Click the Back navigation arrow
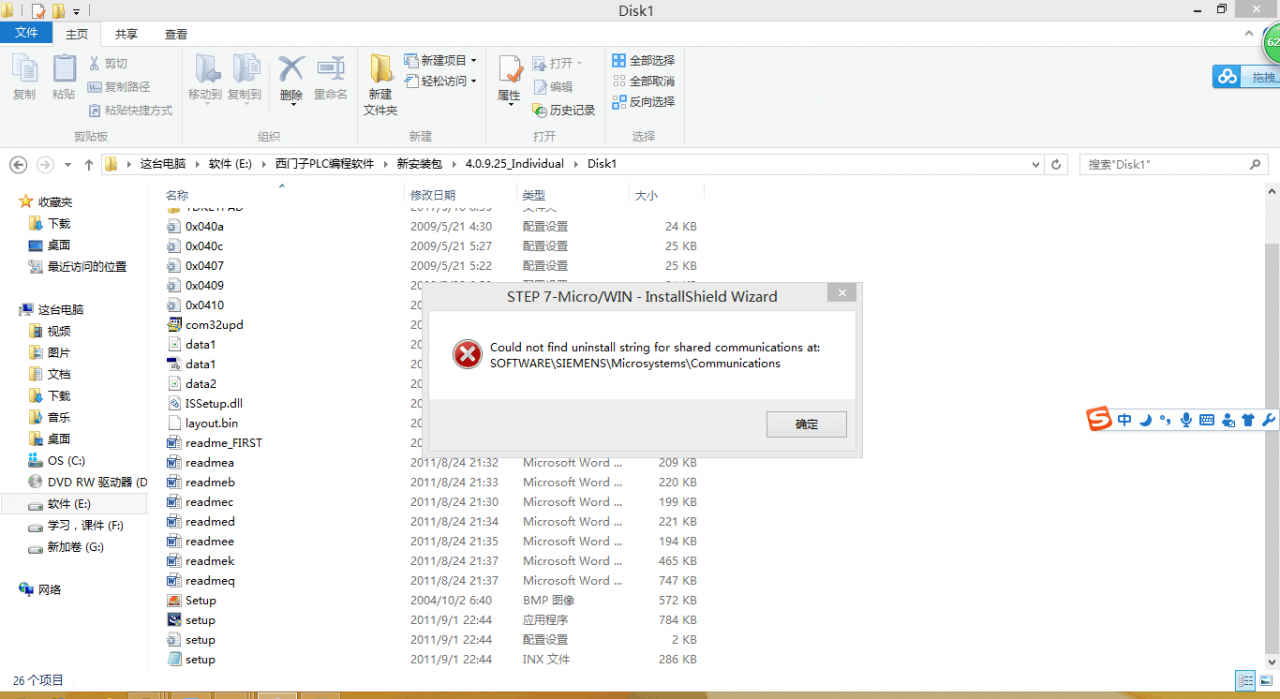 18,164
